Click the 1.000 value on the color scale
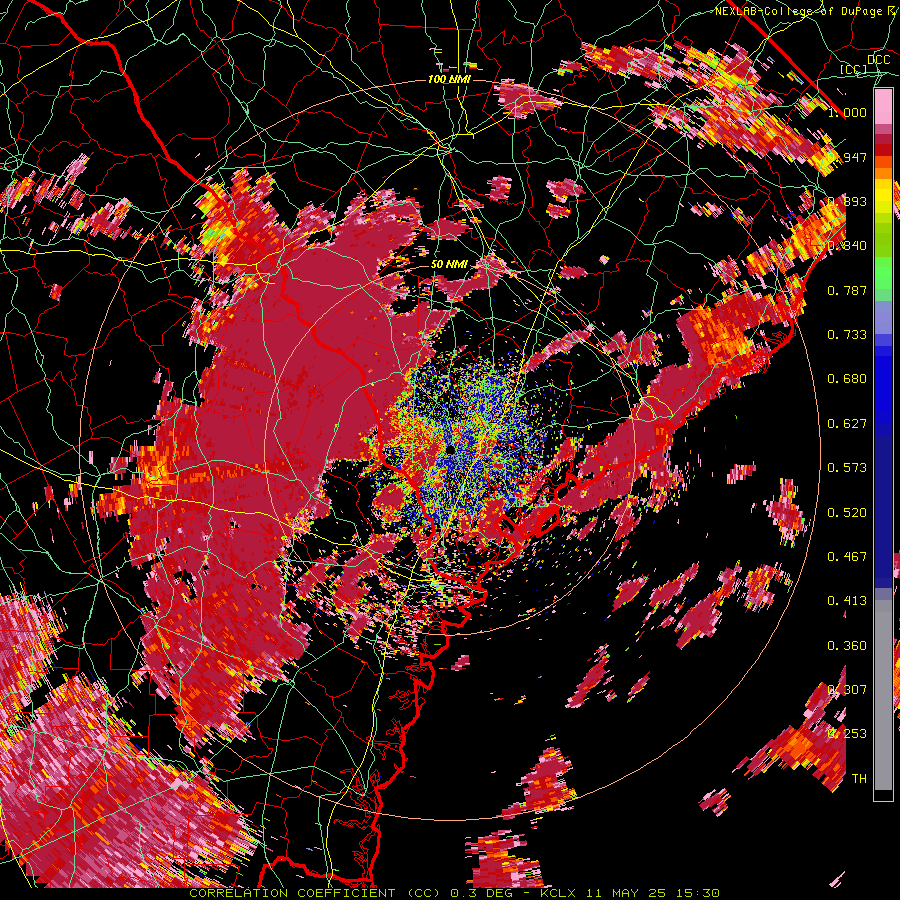The image size is (900, 900). tap(847, 112)
